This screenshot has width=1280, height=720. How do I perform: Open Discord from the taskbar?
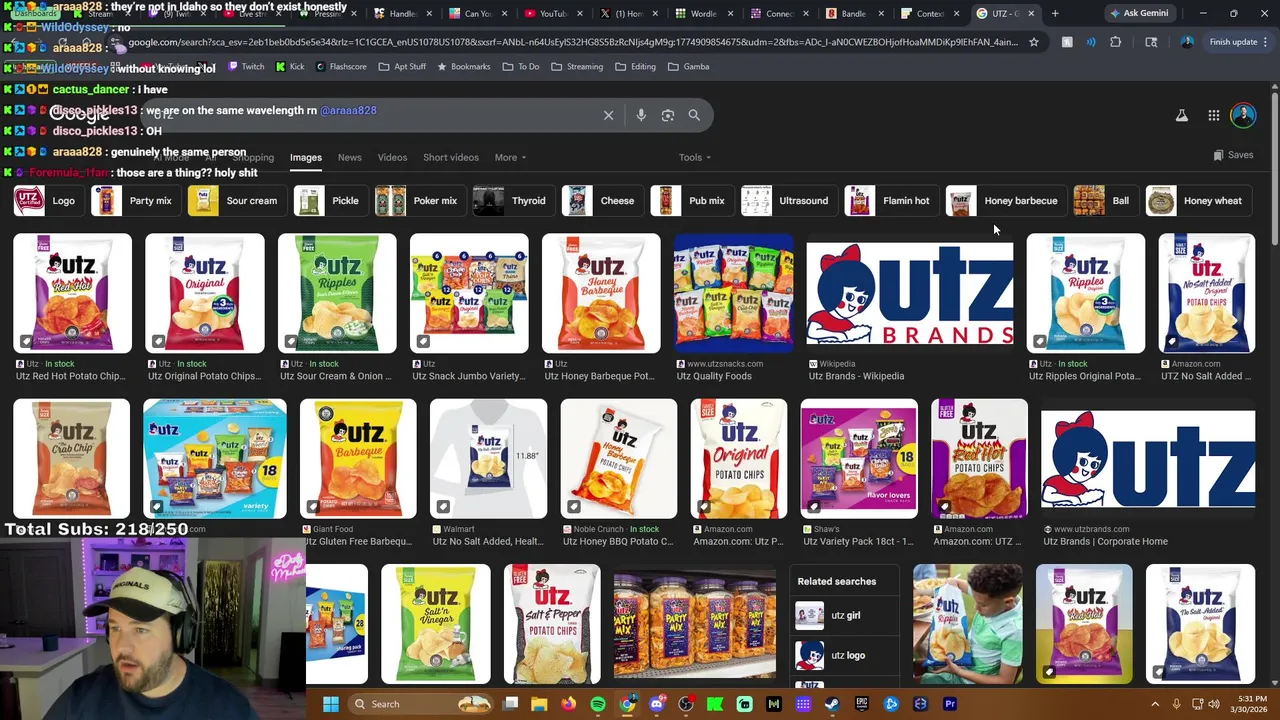tap(656, 704)
